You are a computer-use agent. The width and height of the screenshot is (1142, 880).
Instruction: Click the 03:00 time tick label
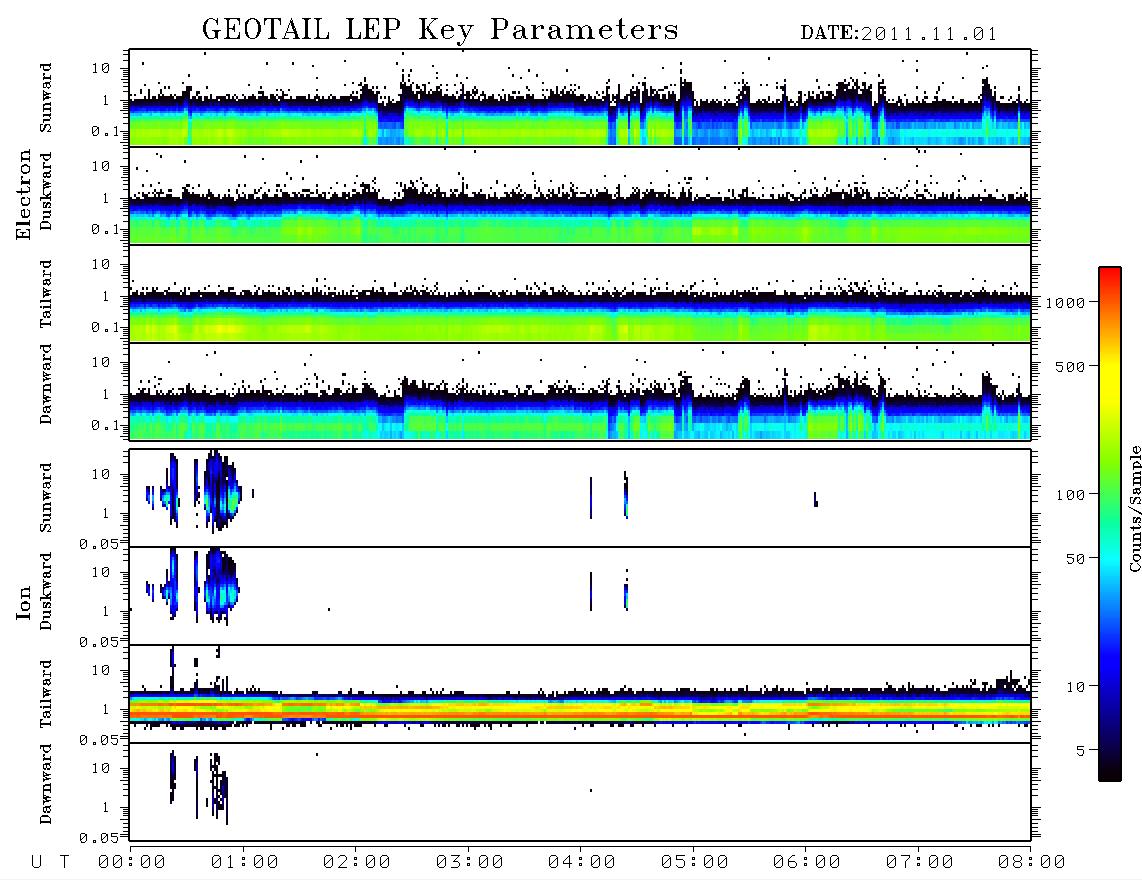pyautogui.click(x=470, y=863)
